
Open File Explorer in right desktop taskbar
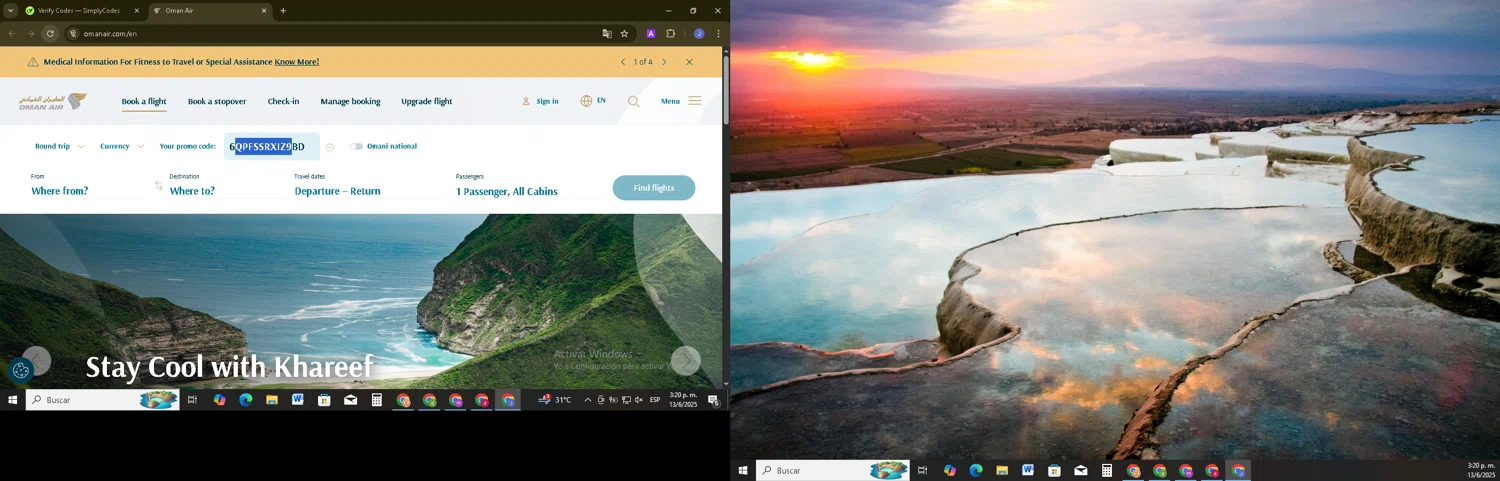point(1002,471)
